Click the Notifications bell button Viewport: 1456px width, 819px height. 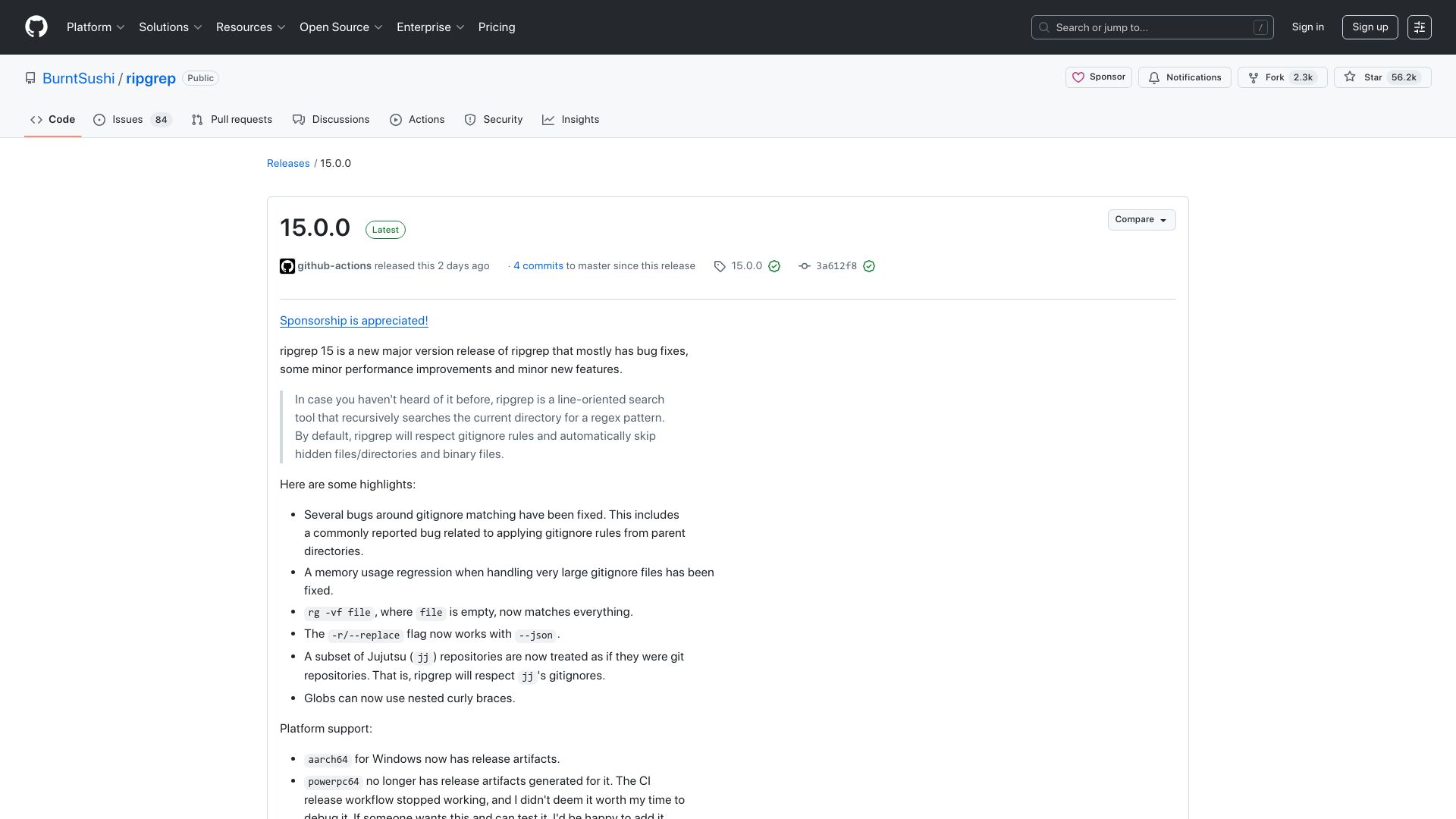1185,77
